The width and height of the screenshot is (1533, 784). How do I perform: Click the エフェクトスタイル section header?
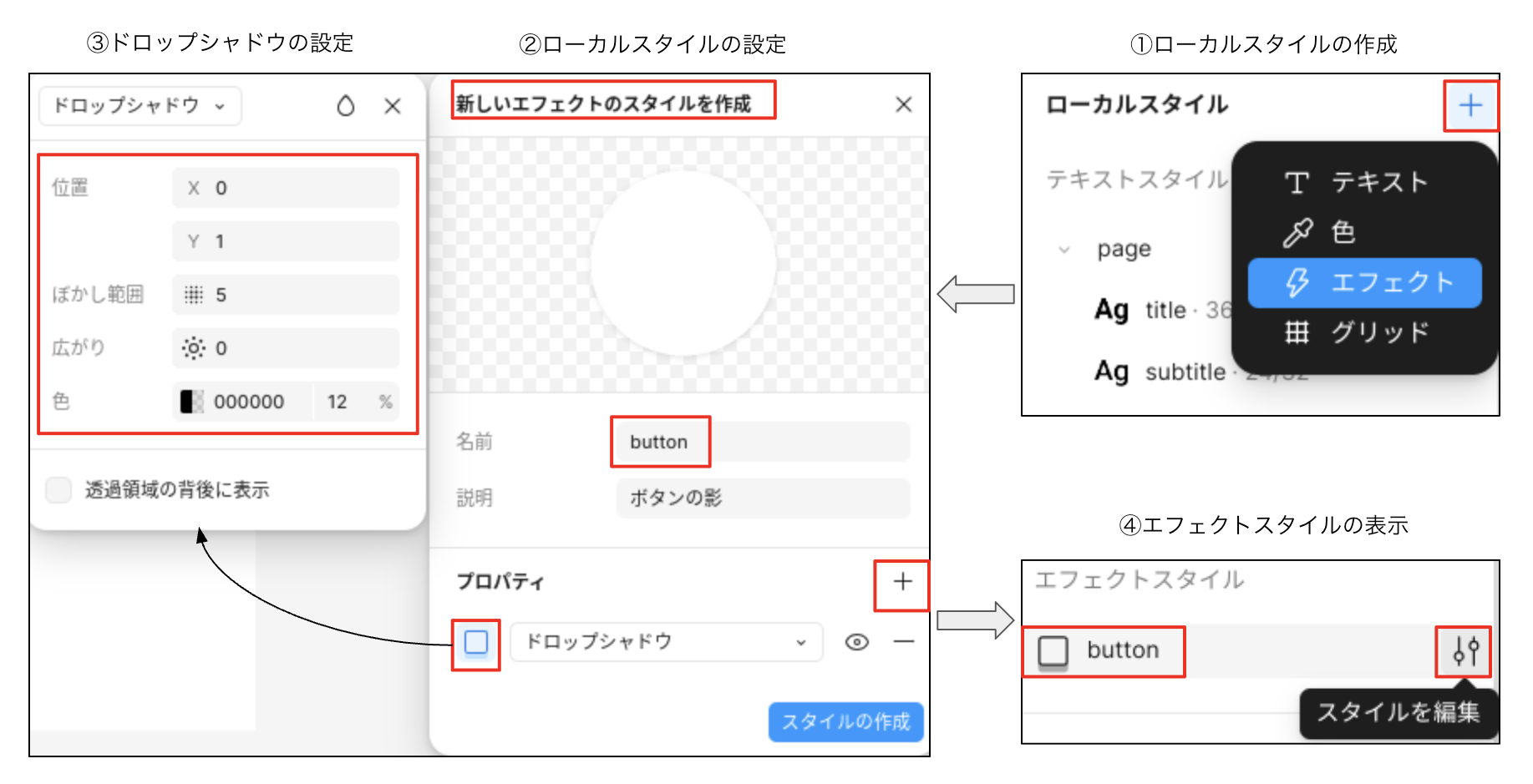pos(1140,579)
